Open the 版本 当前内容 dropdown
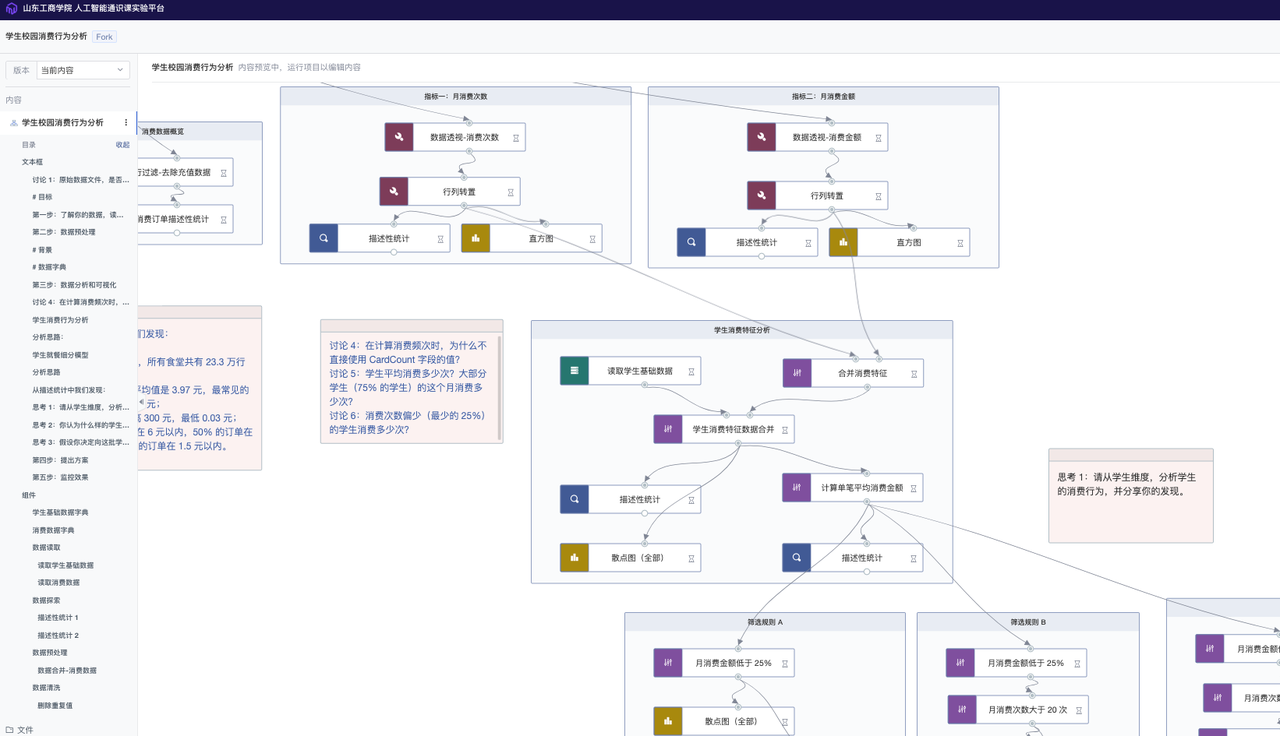The height and width of the screenshot is (736, 1280). [x=83, y=70]
